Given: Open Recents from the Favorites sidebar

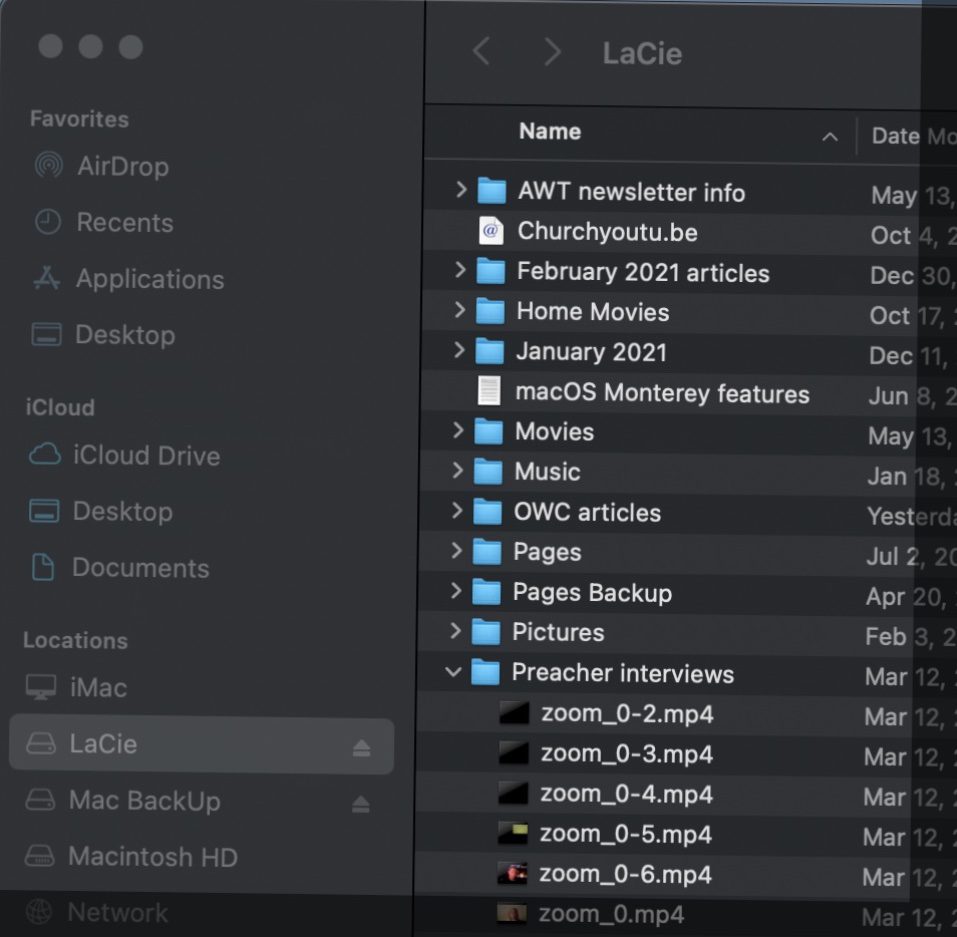Looking at the screenshot, I should [124, 222].
